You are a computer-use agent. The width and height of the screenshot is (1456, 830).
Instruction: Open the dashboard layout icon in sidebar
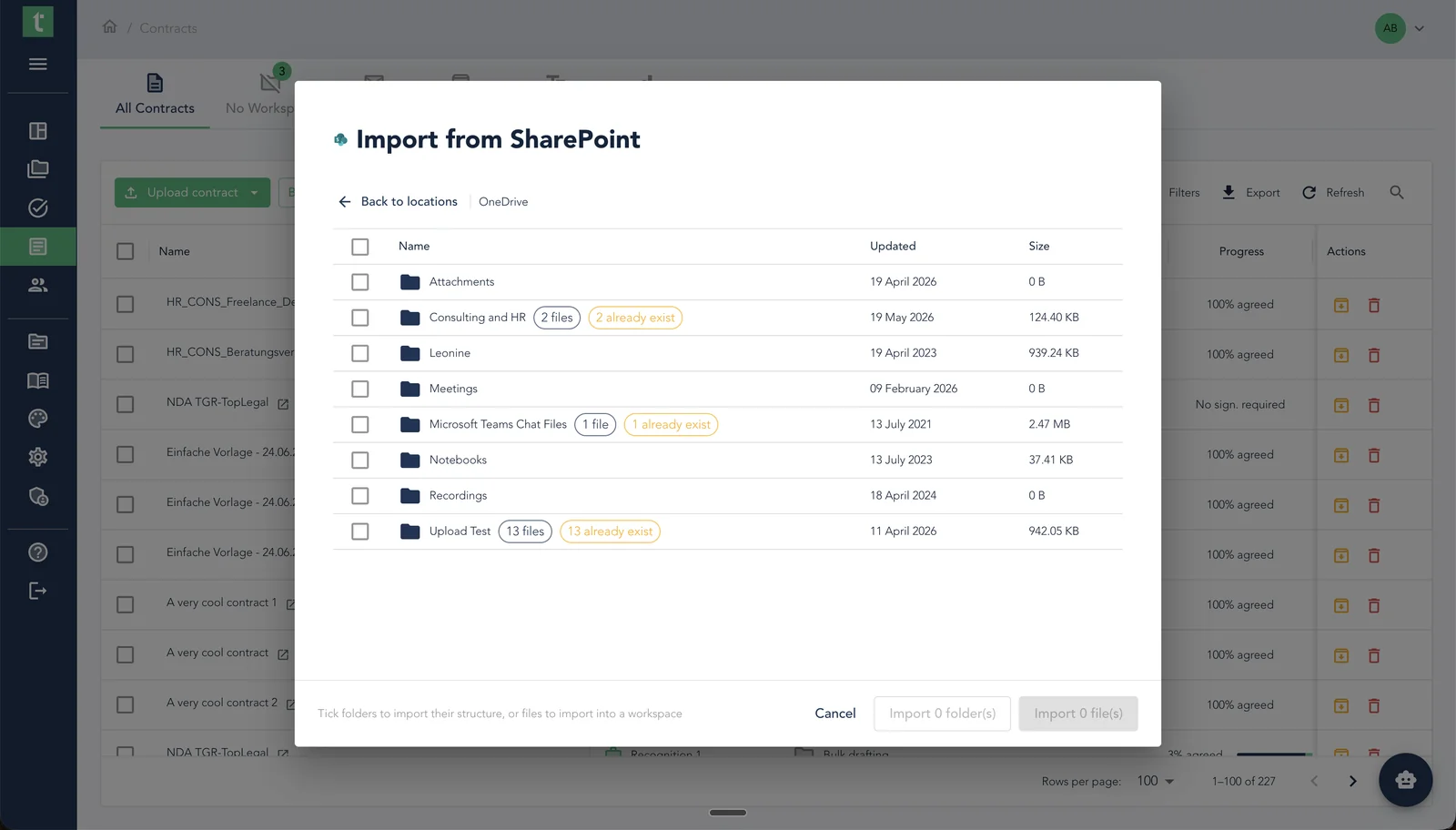click(37, 131)
